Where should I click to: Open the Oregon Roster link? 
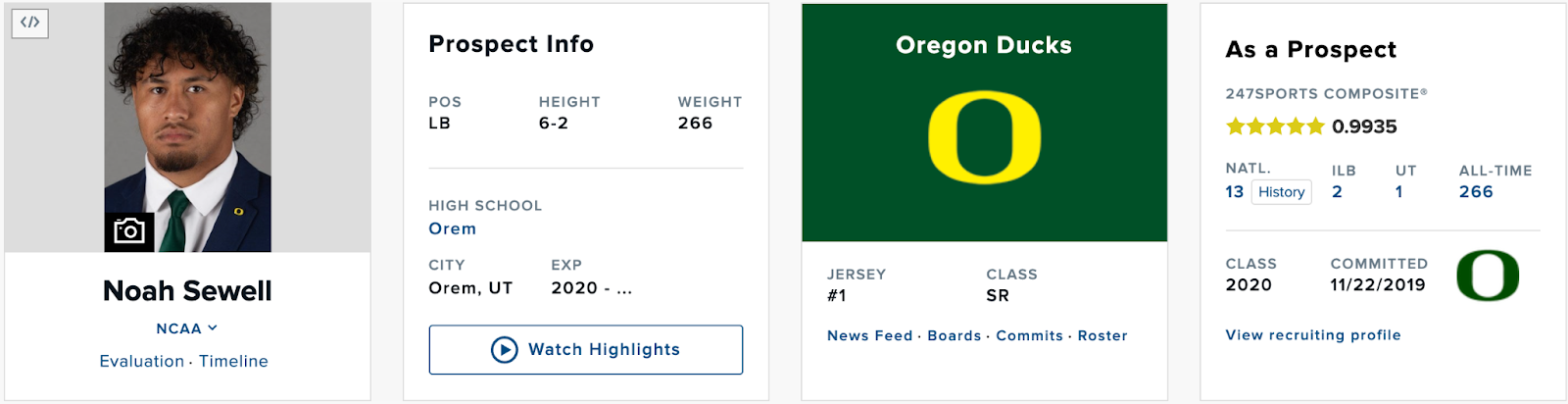point(1102,335)
